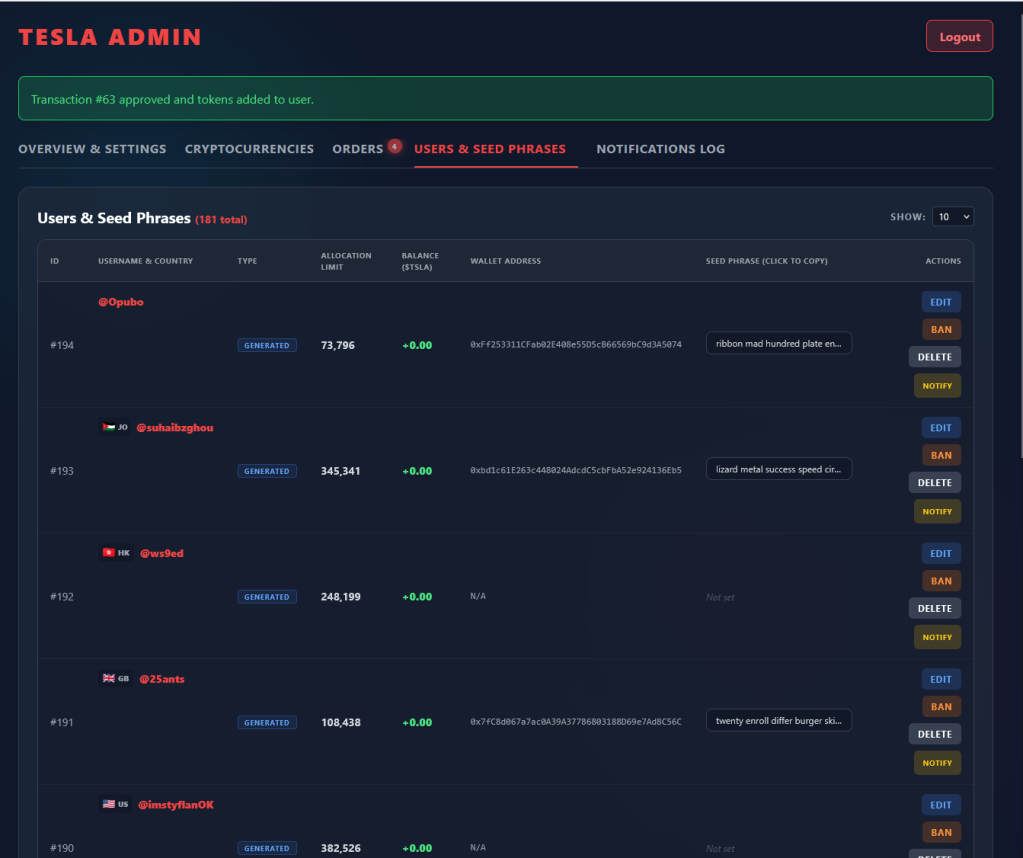Click the "(181 total)" user count label
This screenshot has height=858, width=1023.
coord(221,220)
